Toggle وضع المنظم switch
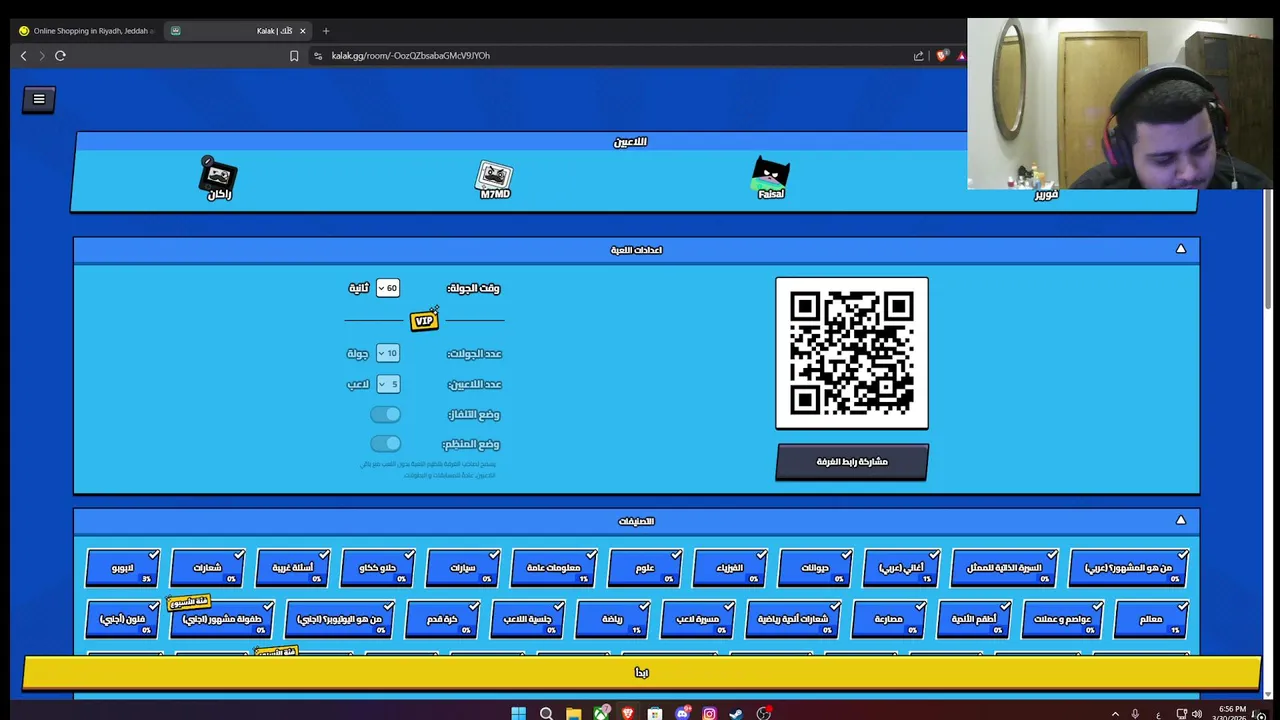This screenshot has width=1280, height=720. coord(385,443)
